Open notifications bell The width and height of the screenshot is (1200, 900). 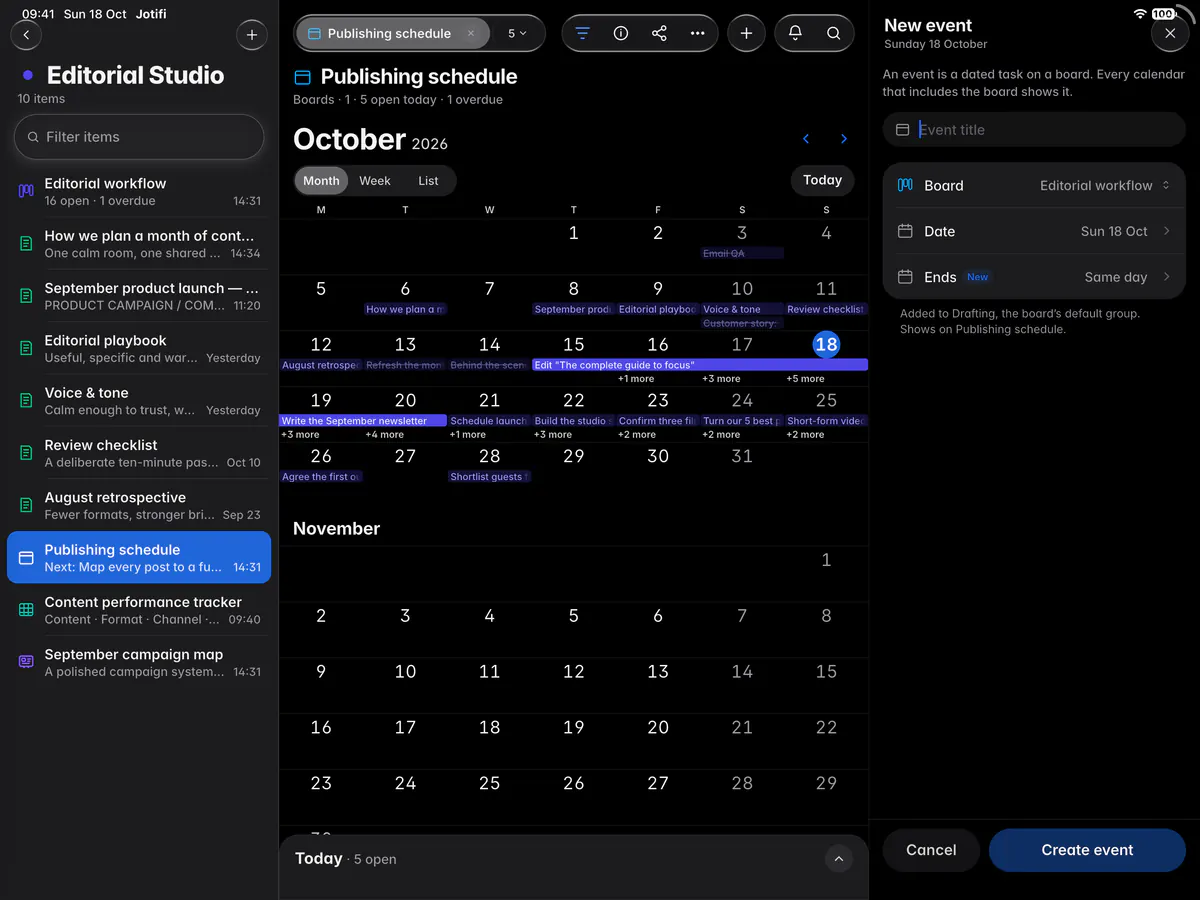coord(795,33)
